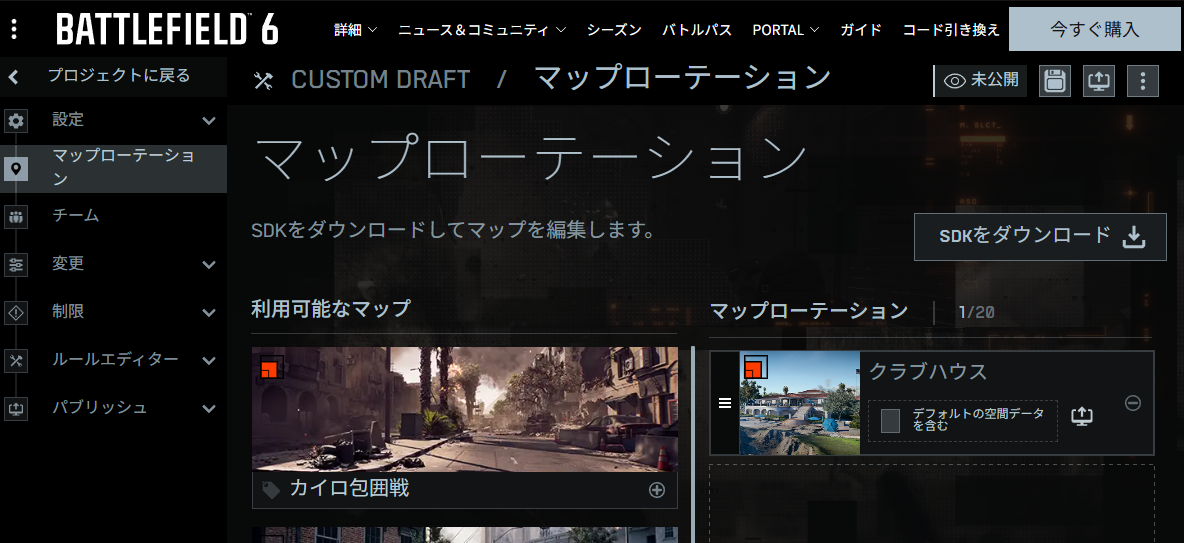Click the 今すぐ購入 button
This screenshot has height=543, width=1184.
(x=1095, y=29)
